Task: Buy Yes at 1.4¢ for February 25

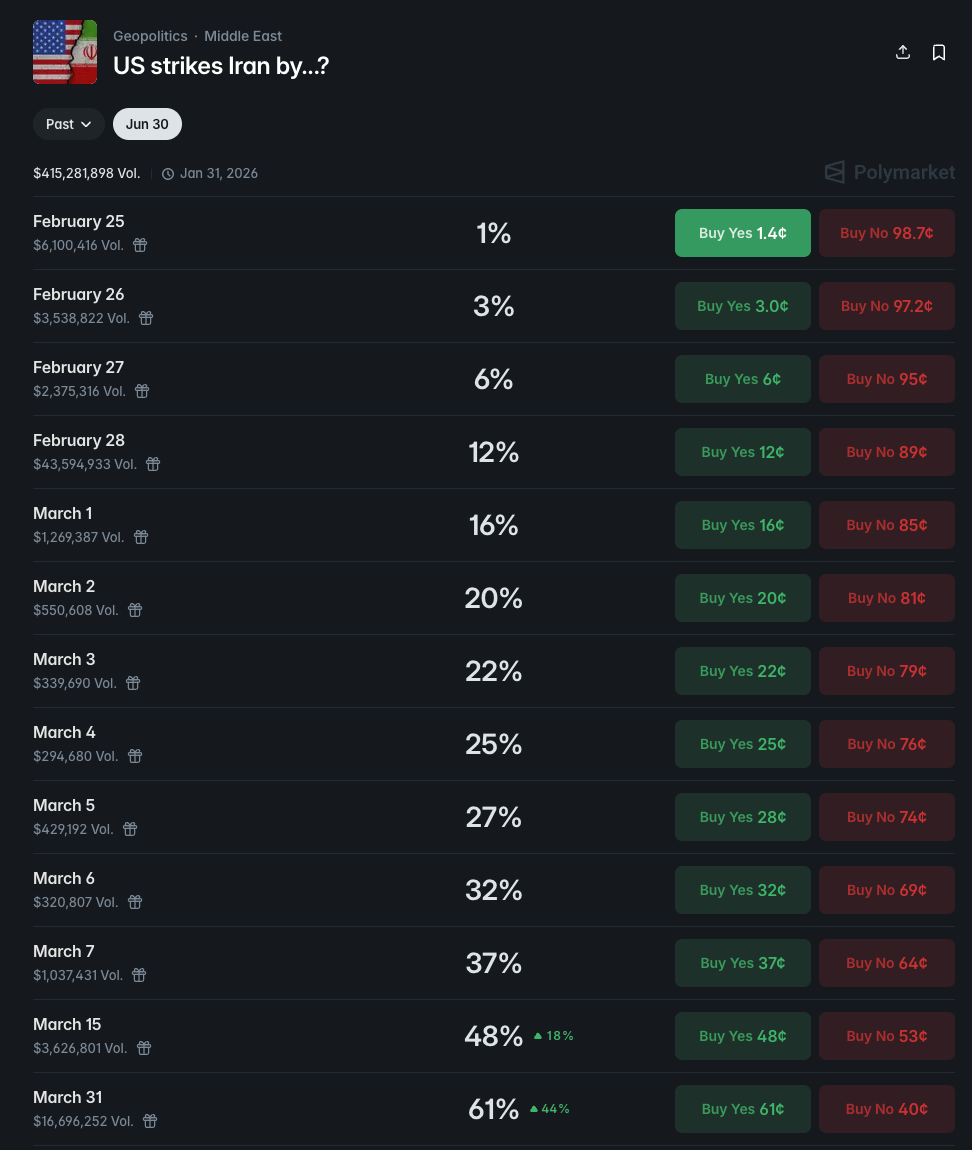Action: (742, 233)
